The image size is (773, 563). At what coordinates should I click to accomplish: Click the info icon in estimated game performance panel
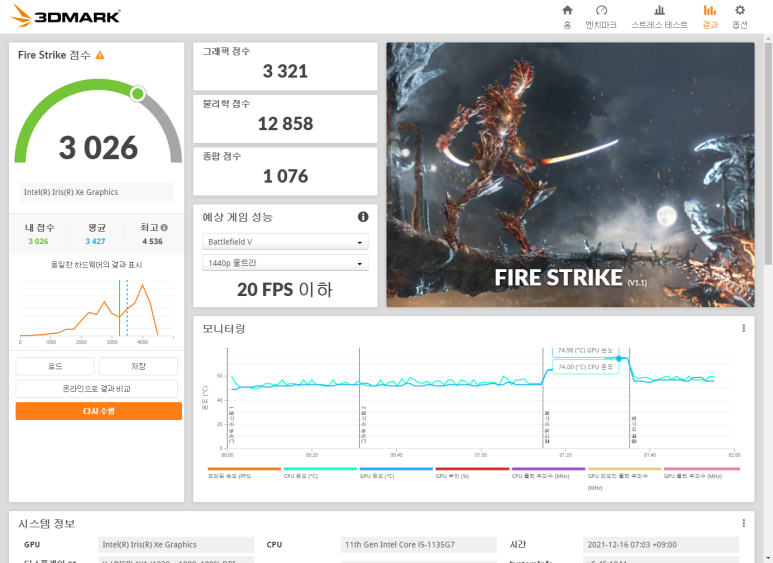pos(363,217)
